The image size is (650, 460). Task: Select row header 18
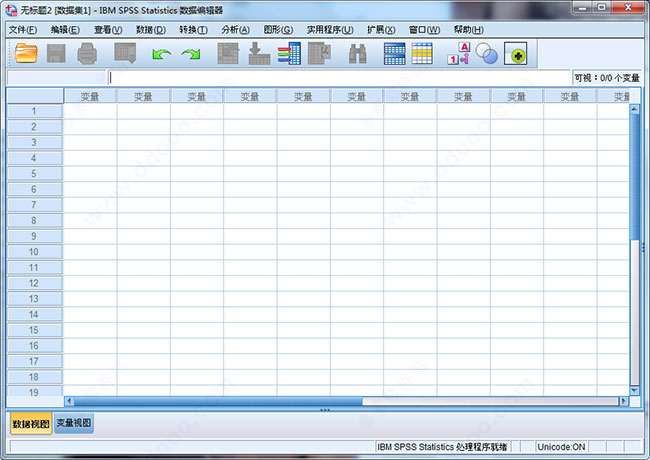34,377
